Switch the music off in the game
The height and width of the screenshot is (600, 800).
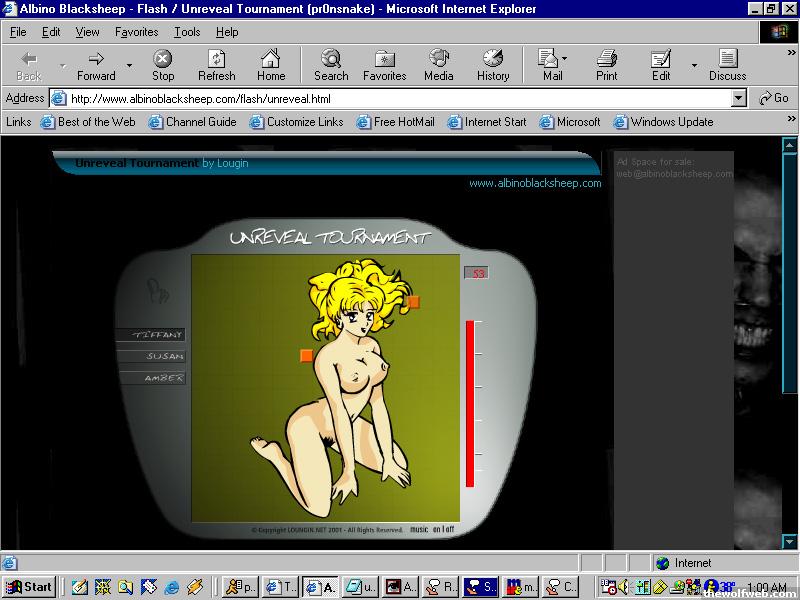(x=450, y=529)
